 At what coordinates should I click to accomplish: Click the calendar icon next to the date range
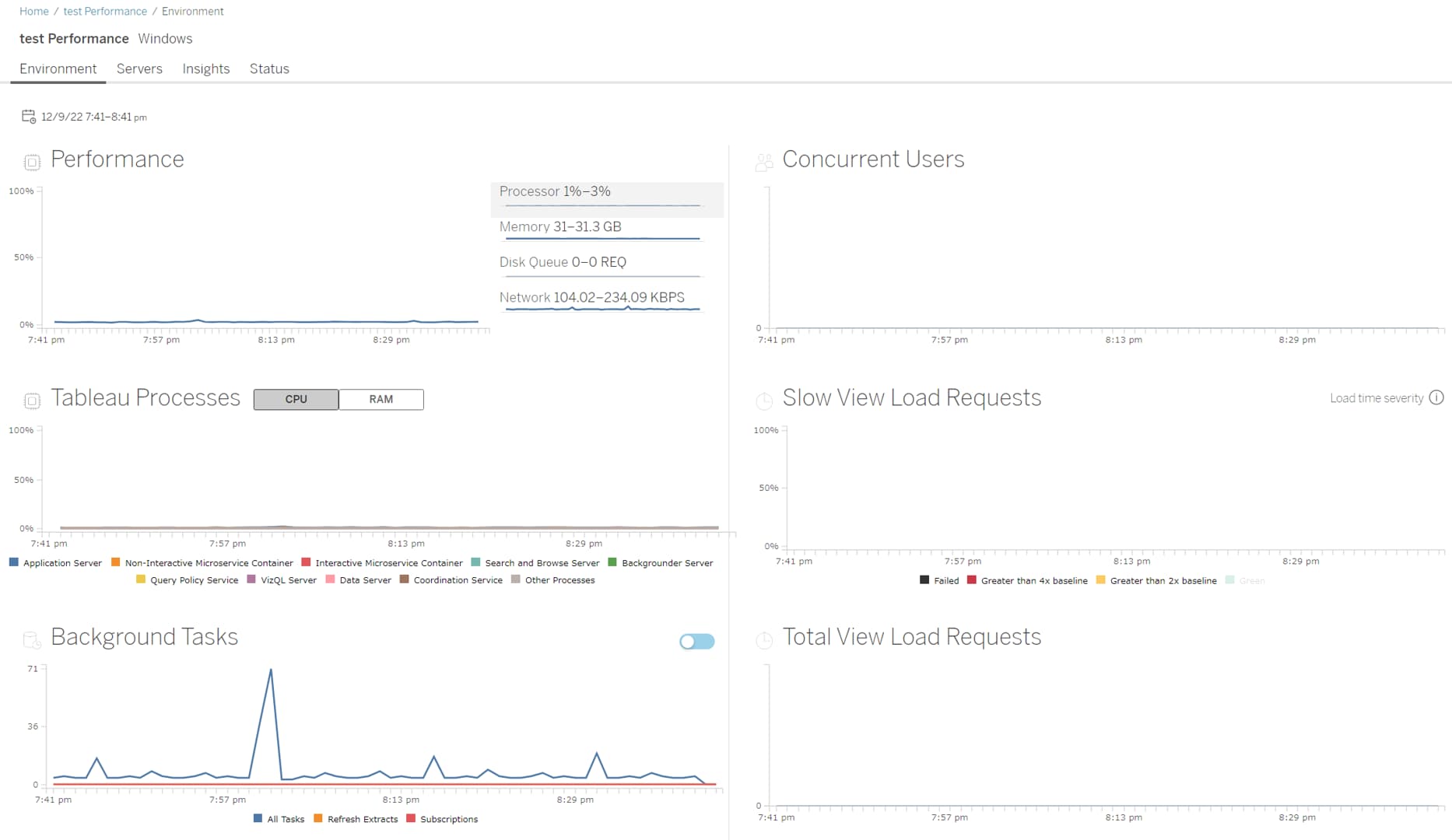tap(28, 117)
